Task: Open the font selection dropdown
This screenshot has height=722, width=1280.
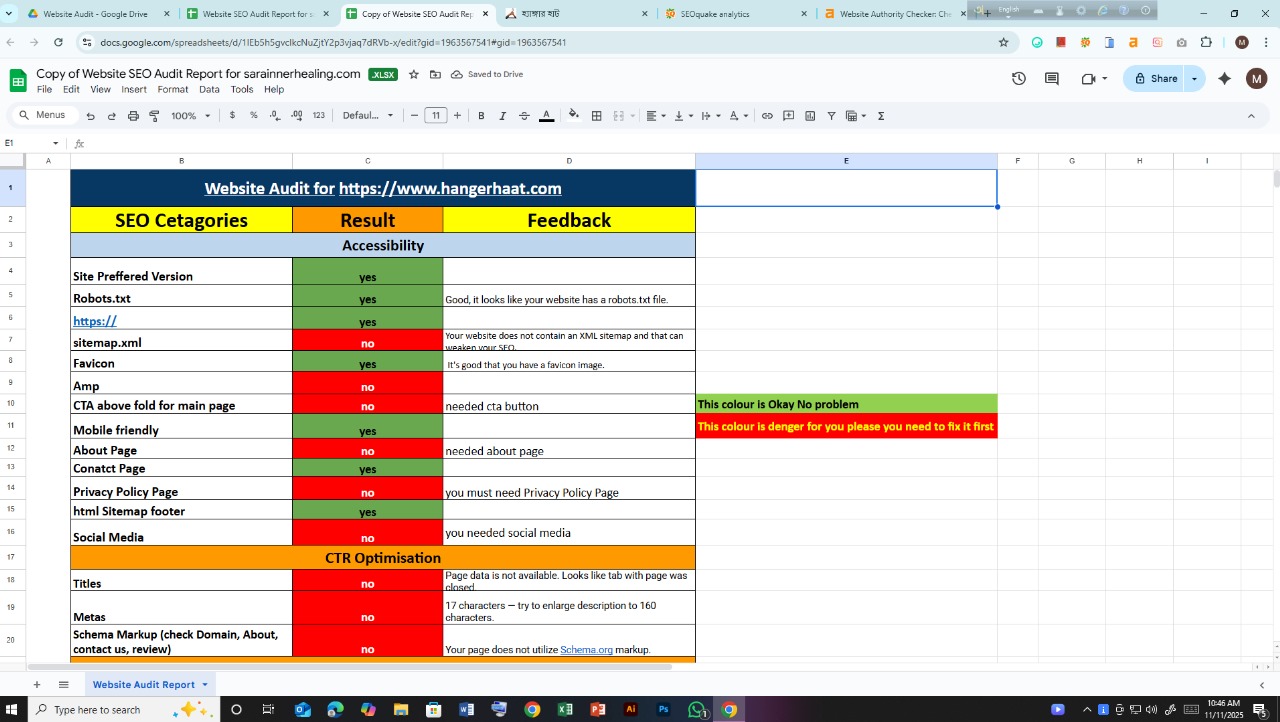Action: click(367, 115)
